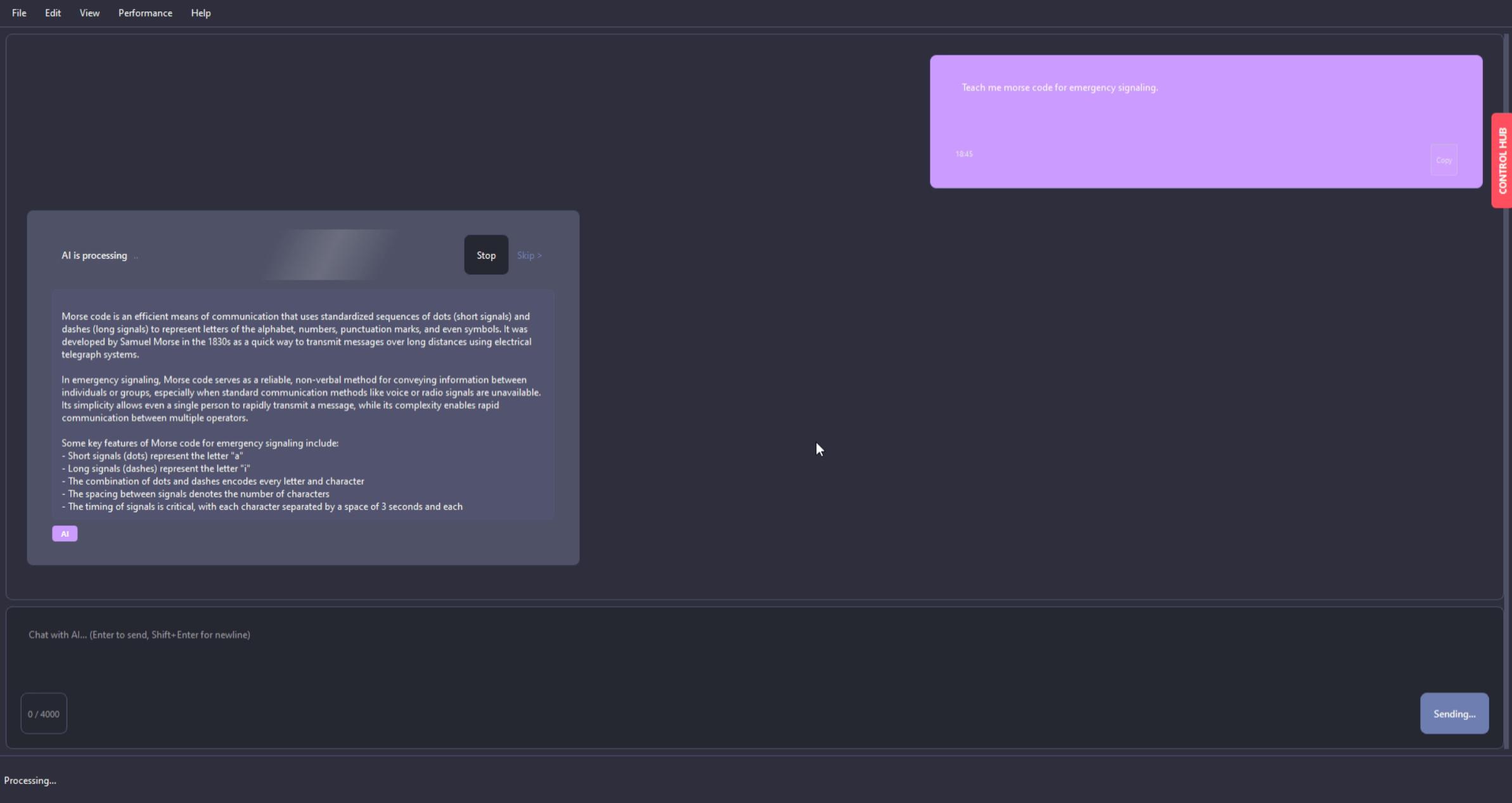Screen dimensions: 1512x803
Task: Open the Help menu
Action: coord(201,13)
